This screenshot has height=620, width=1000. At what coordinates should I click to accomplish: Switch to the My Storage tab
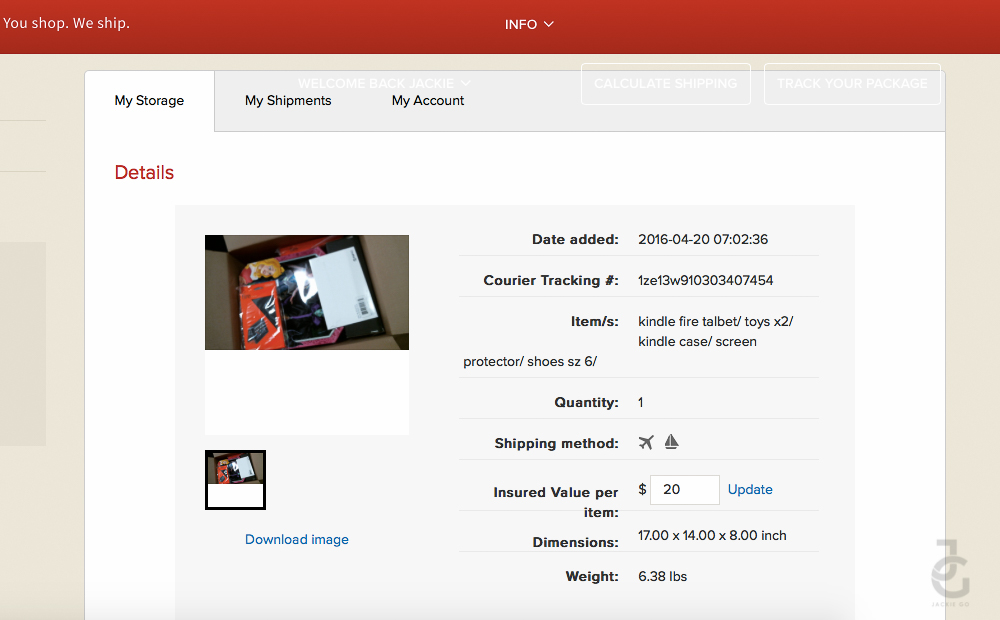(x=149, y=101)
